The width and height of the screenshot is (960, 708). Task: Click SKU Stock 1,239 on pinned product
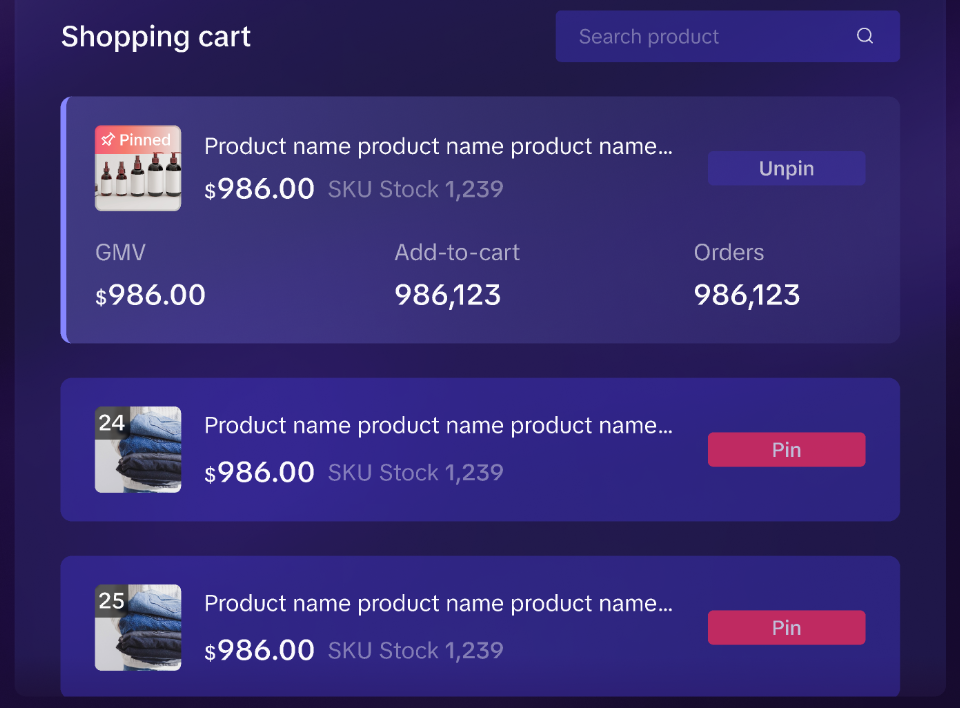tap(416, 189)
